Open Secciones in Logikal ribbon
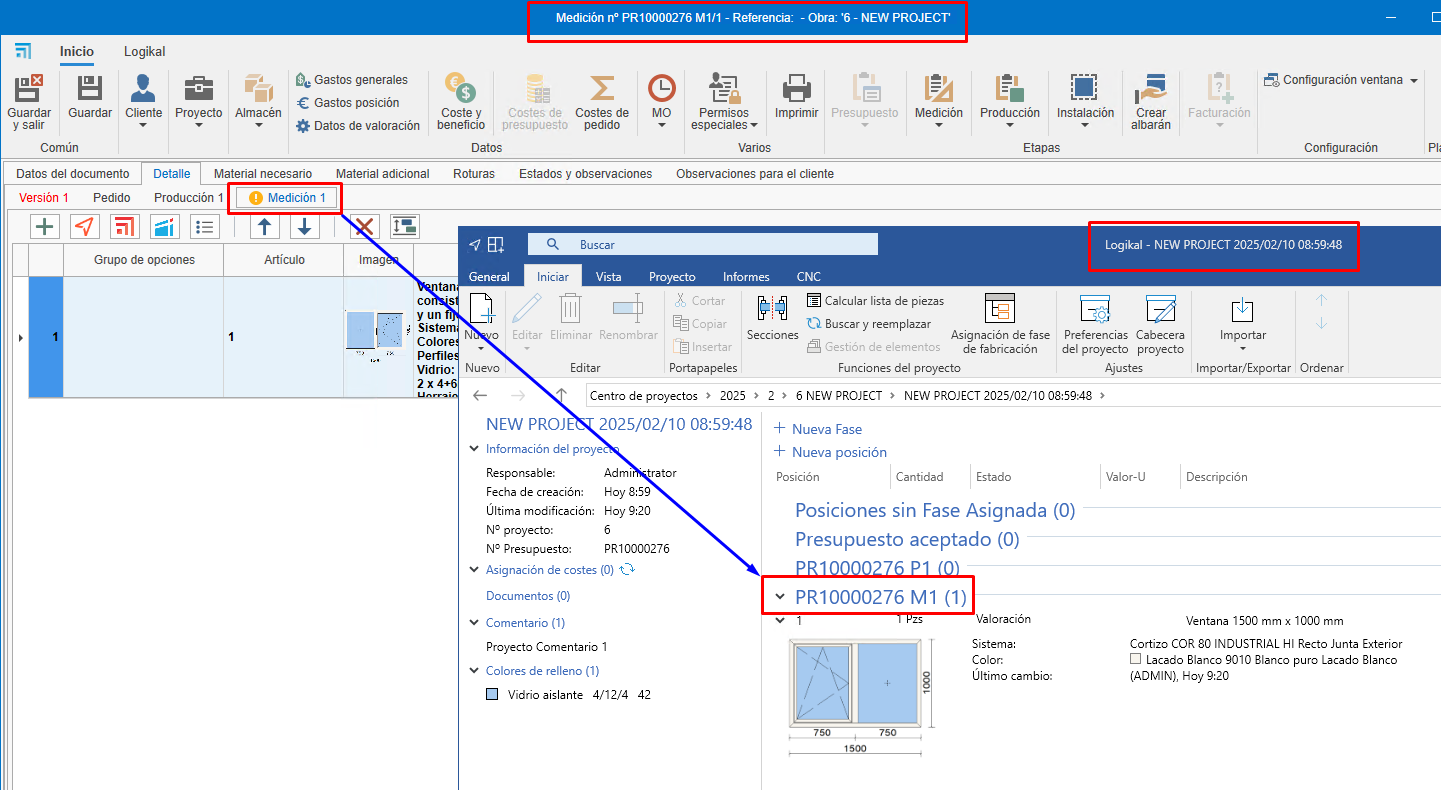This screenshot has height=790, width=1441. point(773,318)
